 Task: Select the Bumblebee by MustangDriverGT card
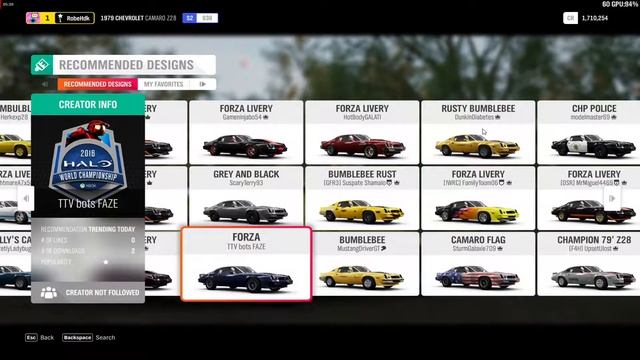(x=366, y=264)
